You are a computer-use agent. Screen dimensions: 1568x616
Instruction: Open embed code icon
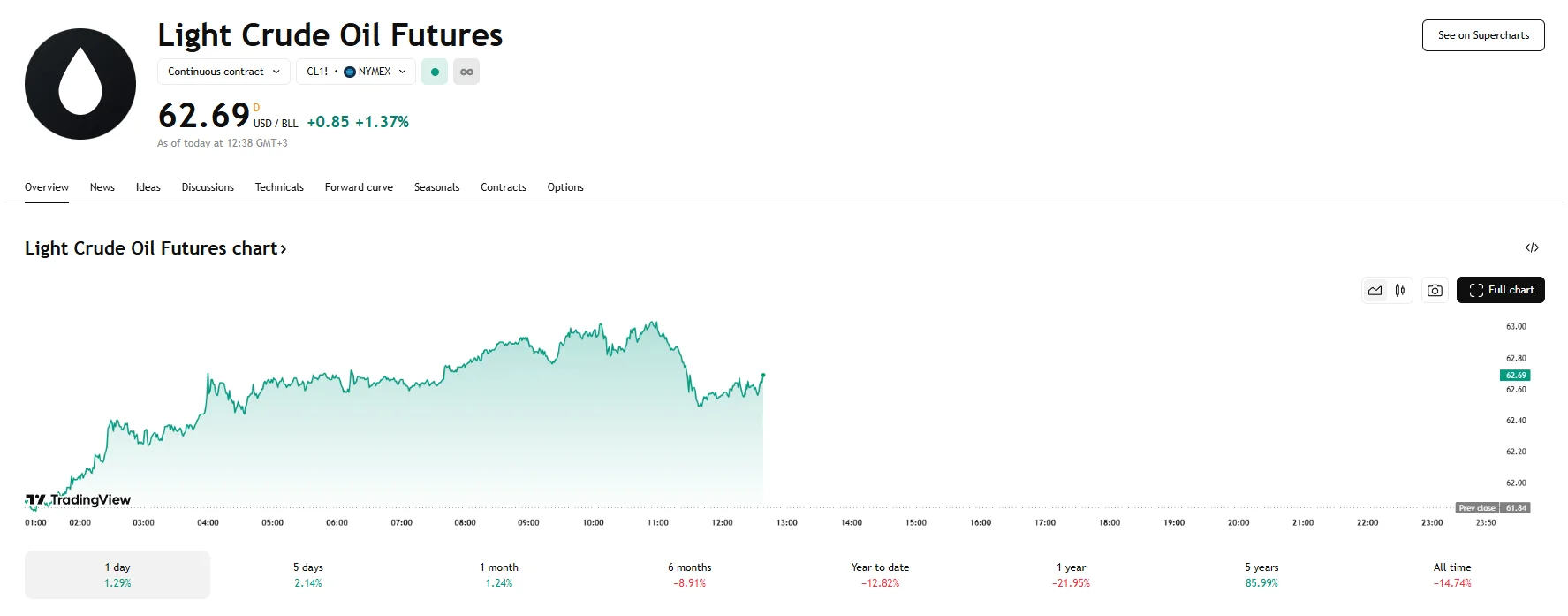[1533, 247]
